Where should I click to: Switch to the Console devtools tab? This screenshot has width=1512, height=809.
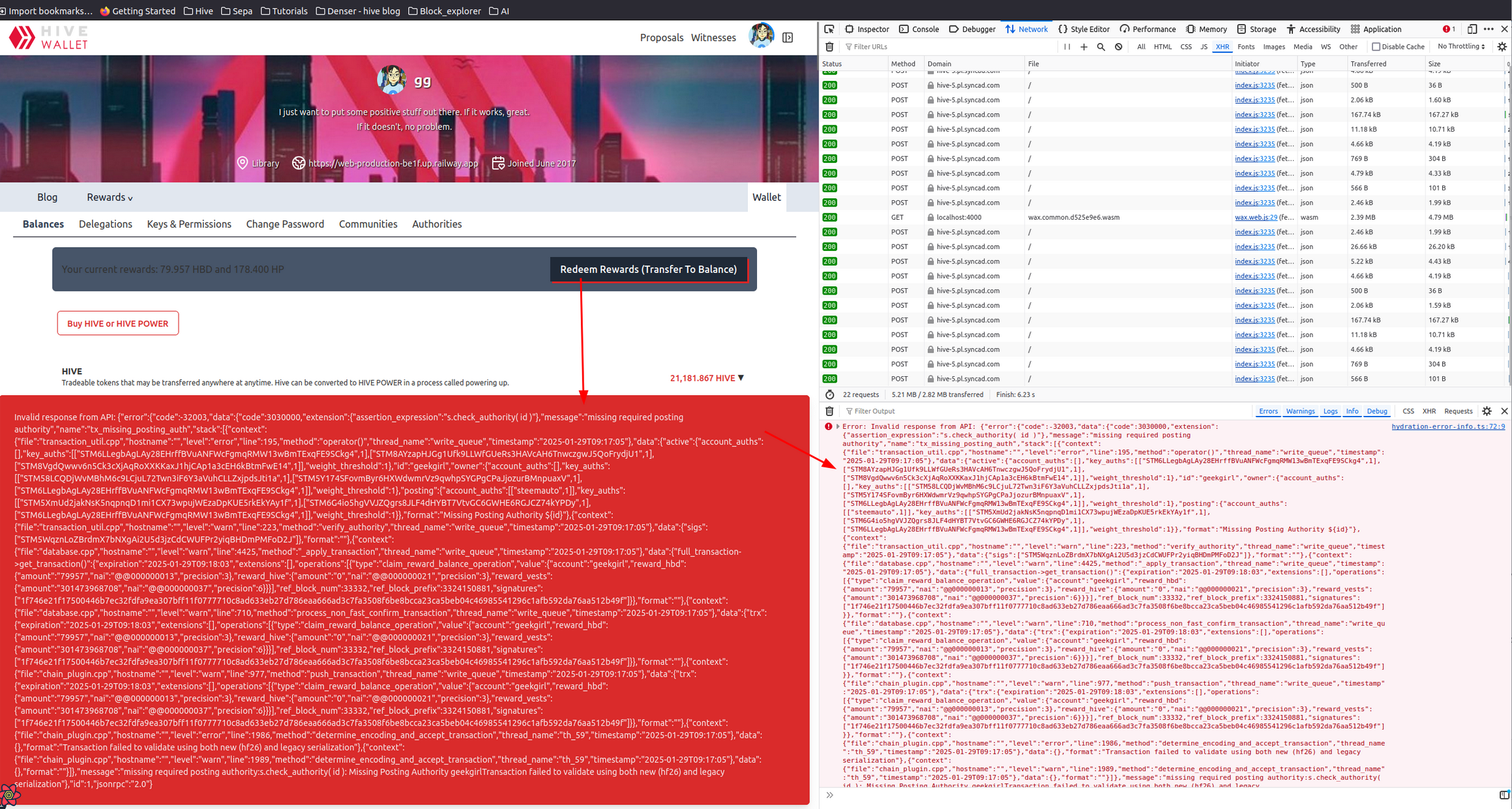919,29
